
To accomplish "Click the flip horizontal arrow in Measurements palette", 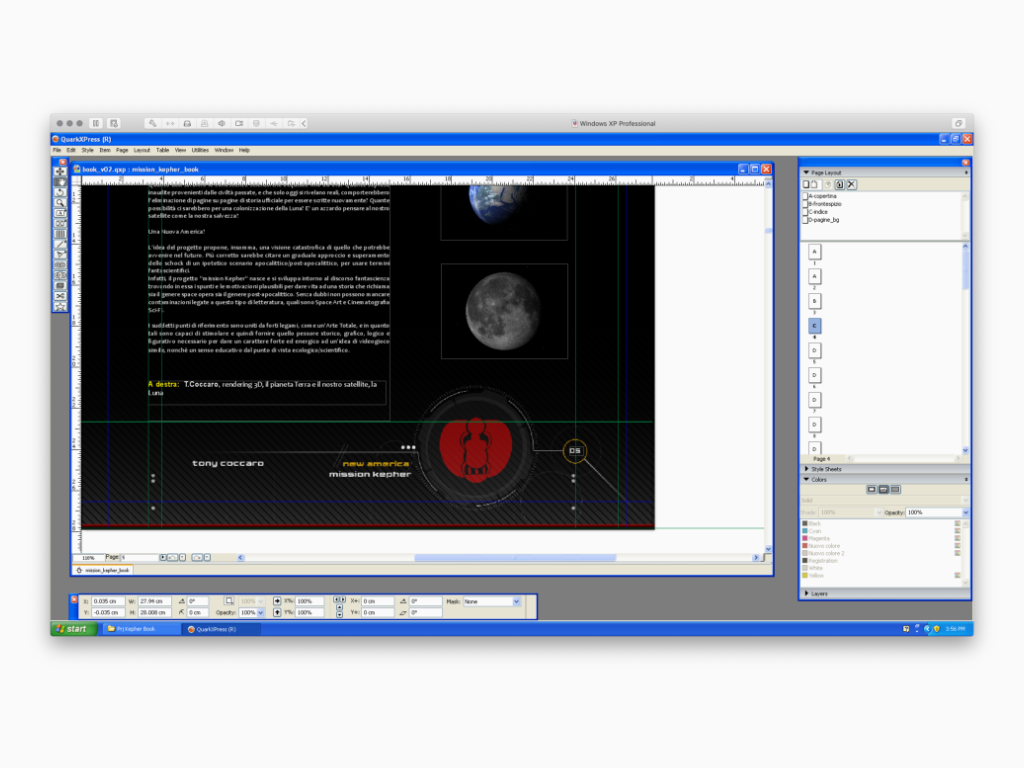I will click(277, 601).
